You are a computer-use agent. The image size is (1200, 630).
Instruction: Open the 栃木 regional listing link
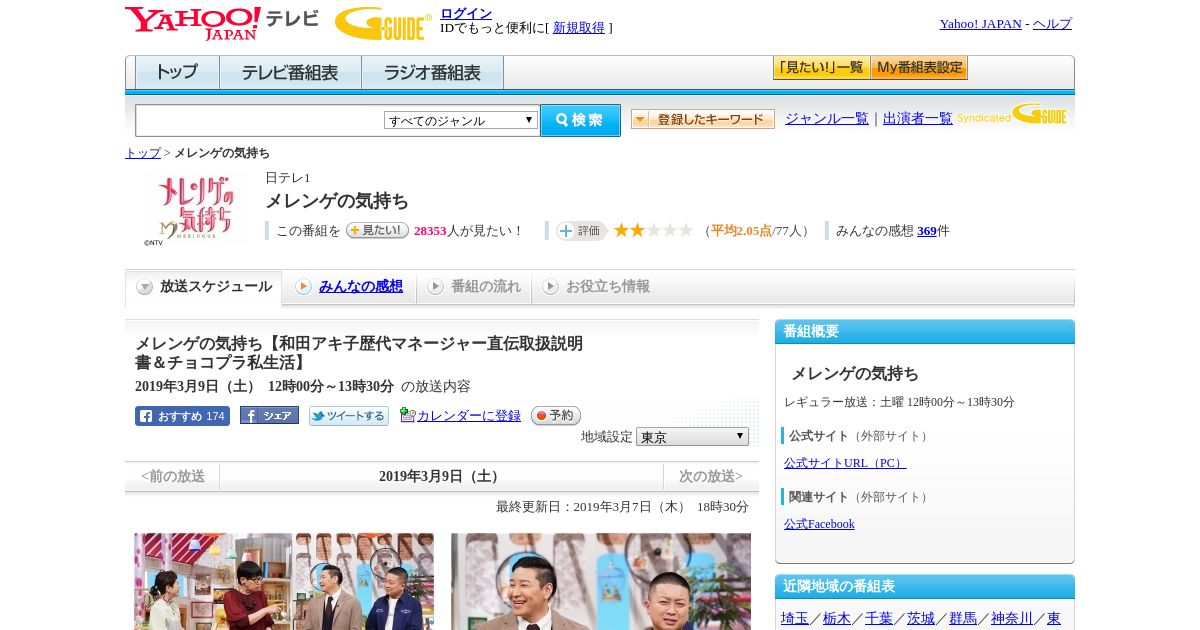point(837,619)
